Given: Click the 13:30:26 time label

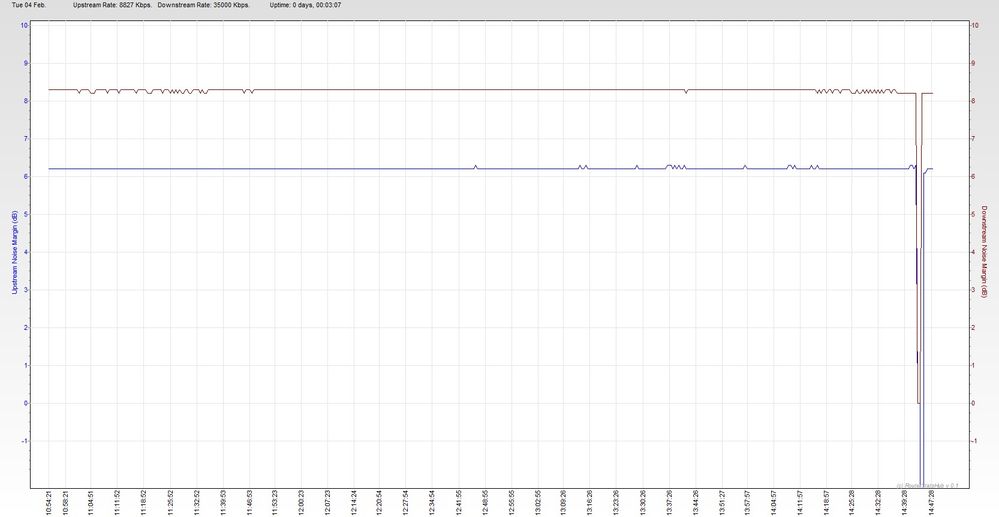Looking at the screenshot, I should click(x=642, y=503).
